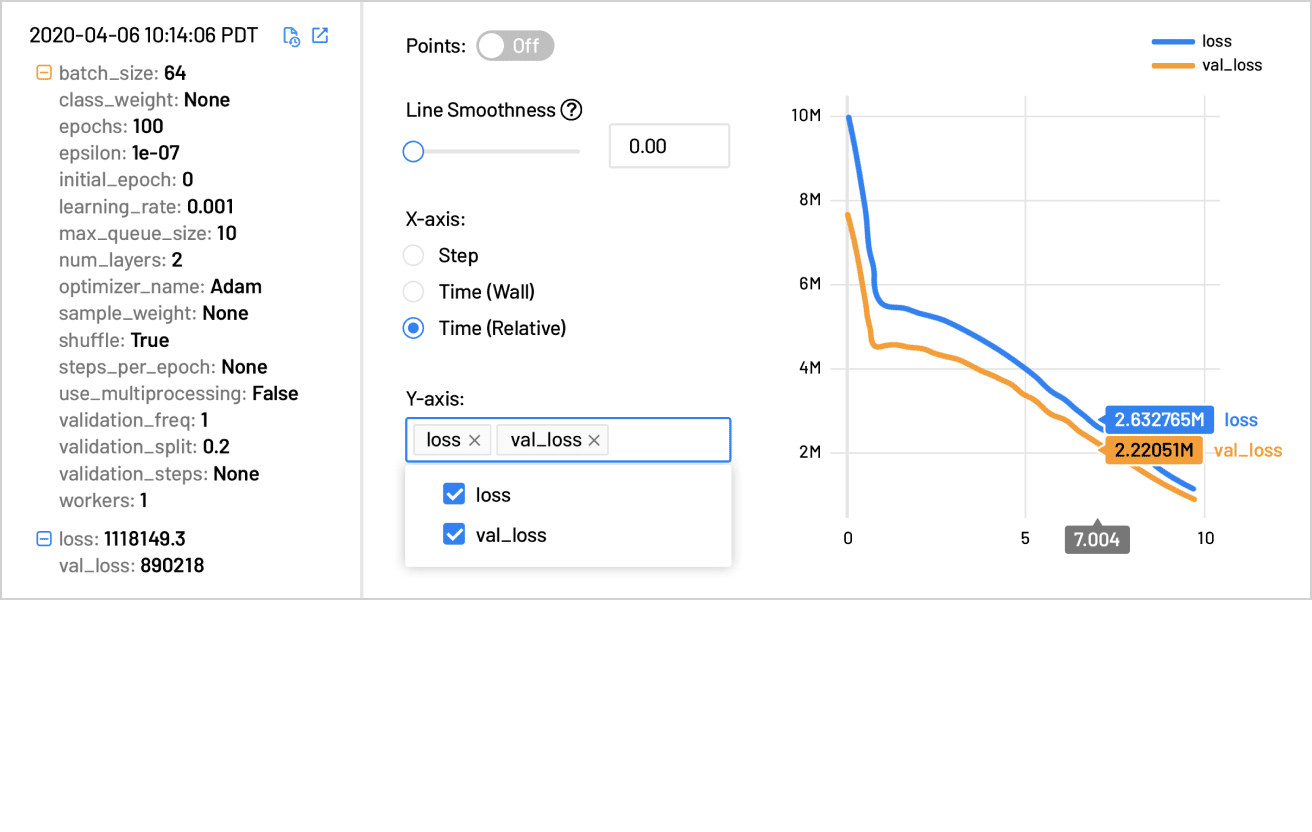The width and height of the screenshot is (1312, 832).
Task: Choose Time (Relative) radio button
Action: 413,328
